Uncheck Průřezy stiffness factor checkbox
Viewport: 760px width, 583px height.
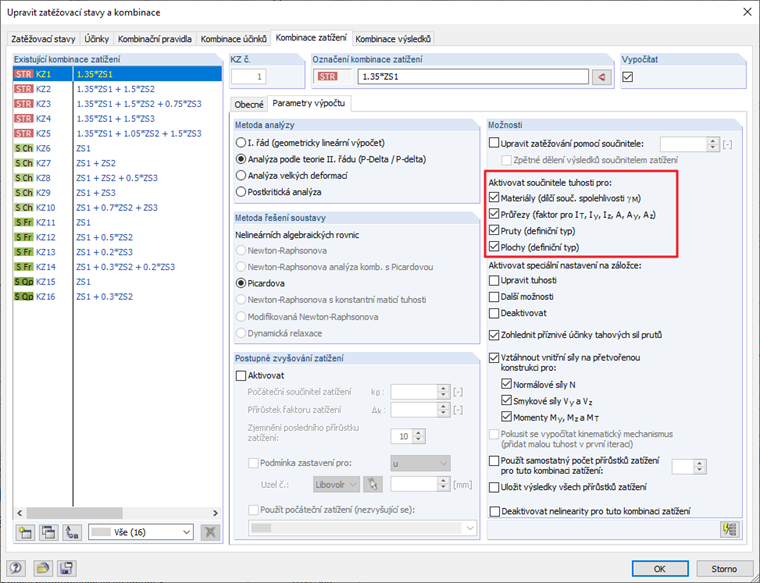pyautogui.click(x=494, y=214)
